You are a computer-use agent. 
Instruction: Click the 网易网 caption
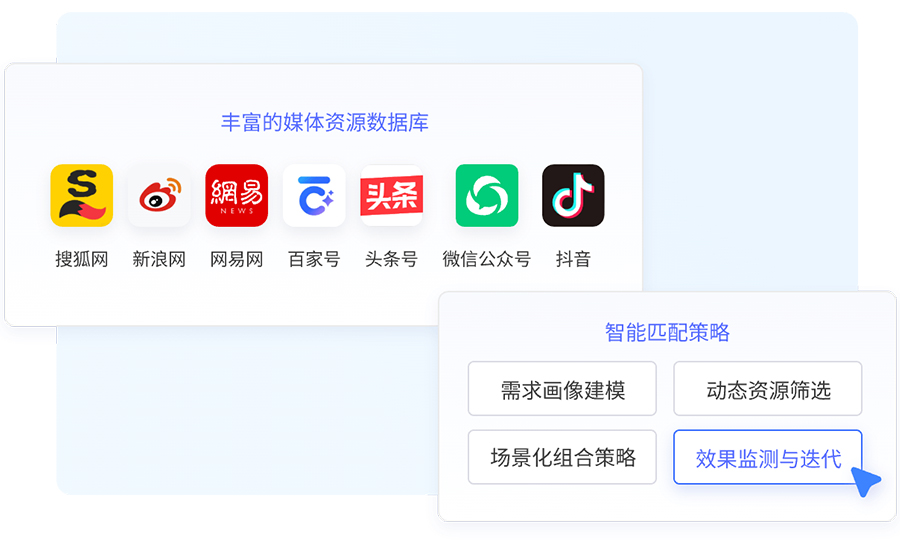(236, 259)
